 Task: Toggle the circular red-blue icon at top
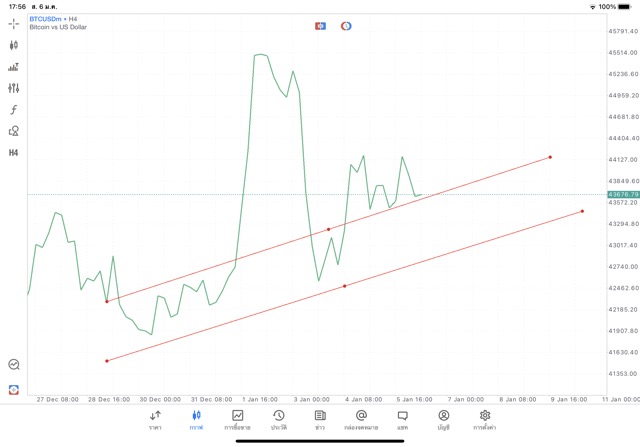(346, 25)
